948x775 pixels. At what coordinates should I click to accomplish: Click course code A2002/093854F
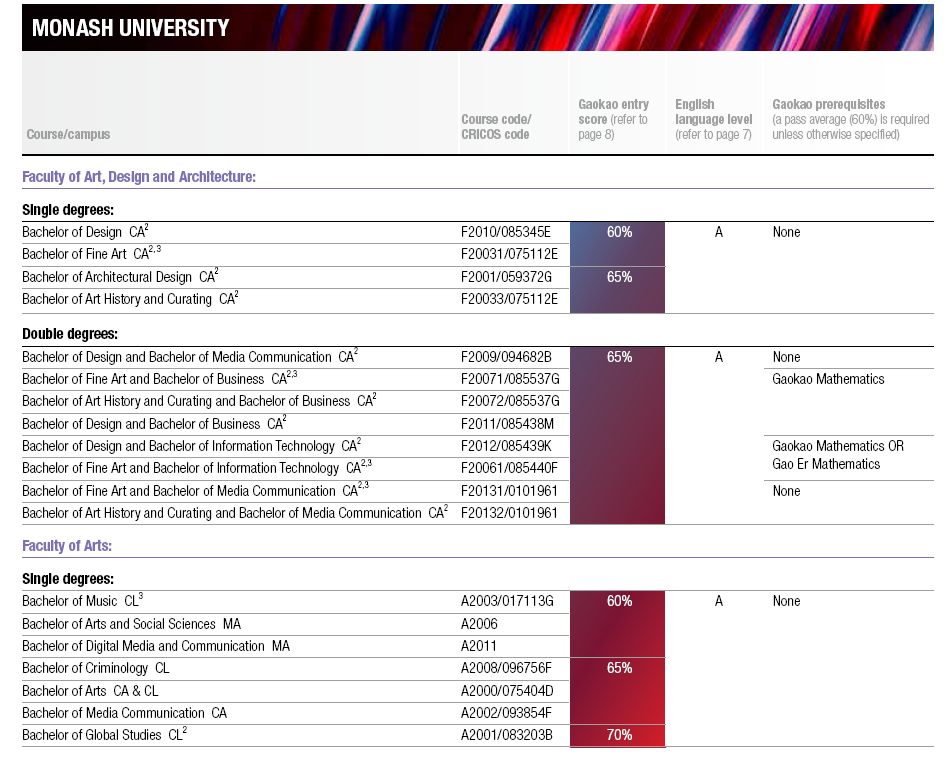[x=506, y=713]
